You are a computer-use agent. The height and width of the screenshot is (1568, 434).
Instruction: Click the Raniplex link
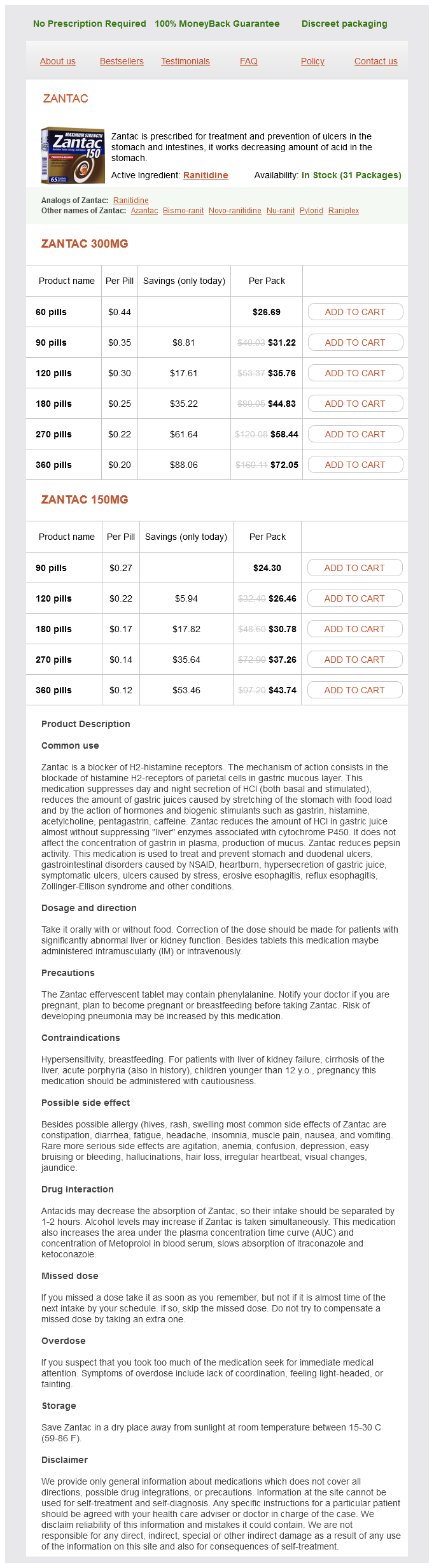[344, 211]
